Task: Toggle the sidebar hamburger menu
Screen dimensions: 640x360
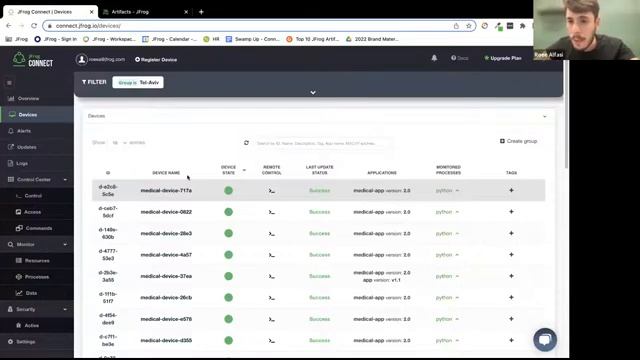Action: (9, 83)
